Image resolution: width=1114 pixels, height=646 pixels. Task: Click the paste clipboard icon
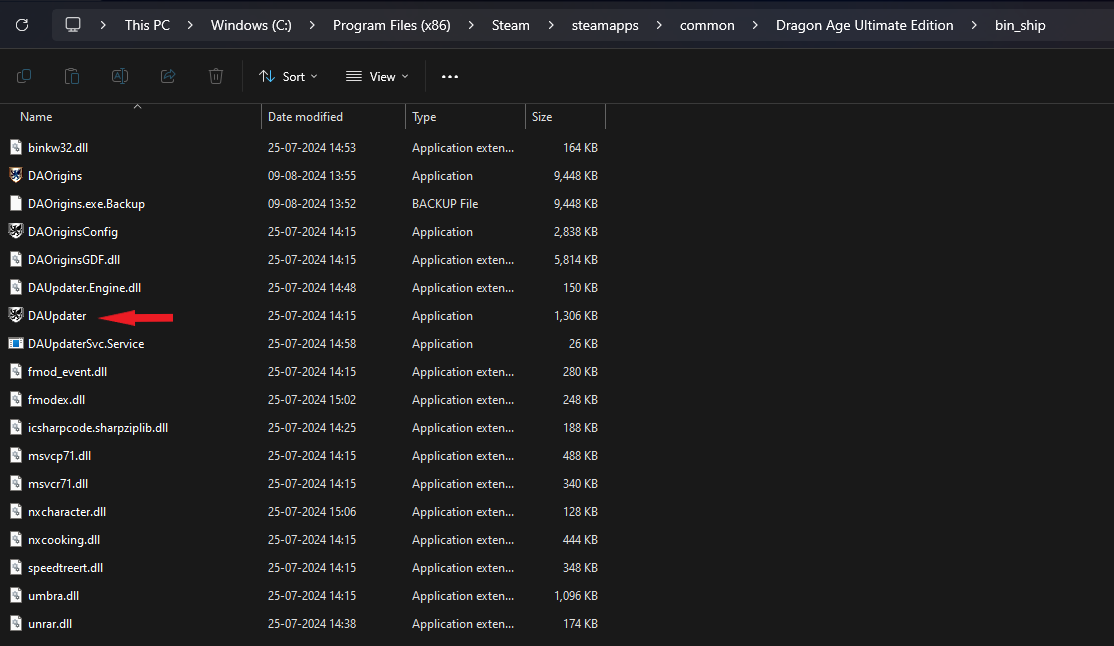click(x=72, y=76)
